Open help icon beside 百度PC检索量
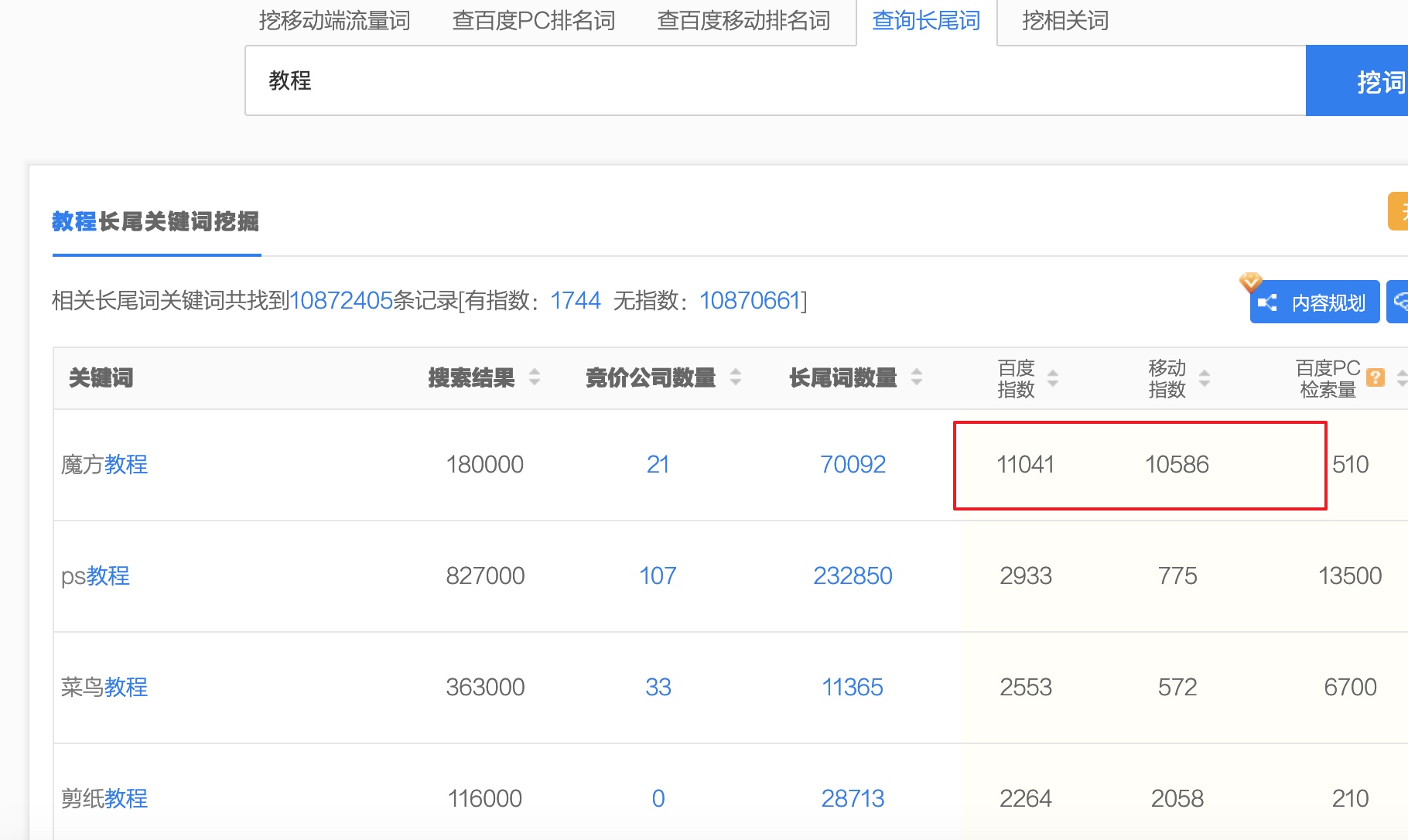This screenshot has height=840, width=1408. pyautogui.click(x=1376, y=377)
